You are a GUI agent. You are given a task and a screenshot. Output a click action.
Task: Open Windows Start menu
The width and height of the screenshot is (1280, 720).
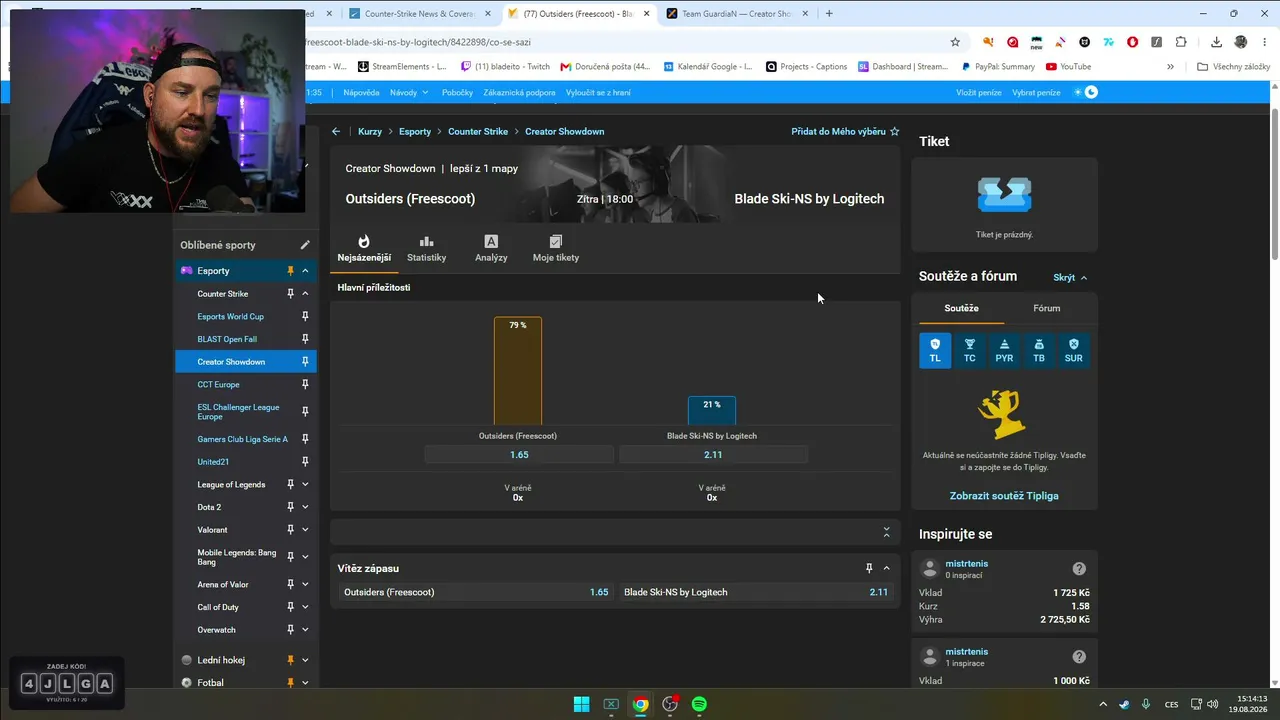tap(581, 704)
